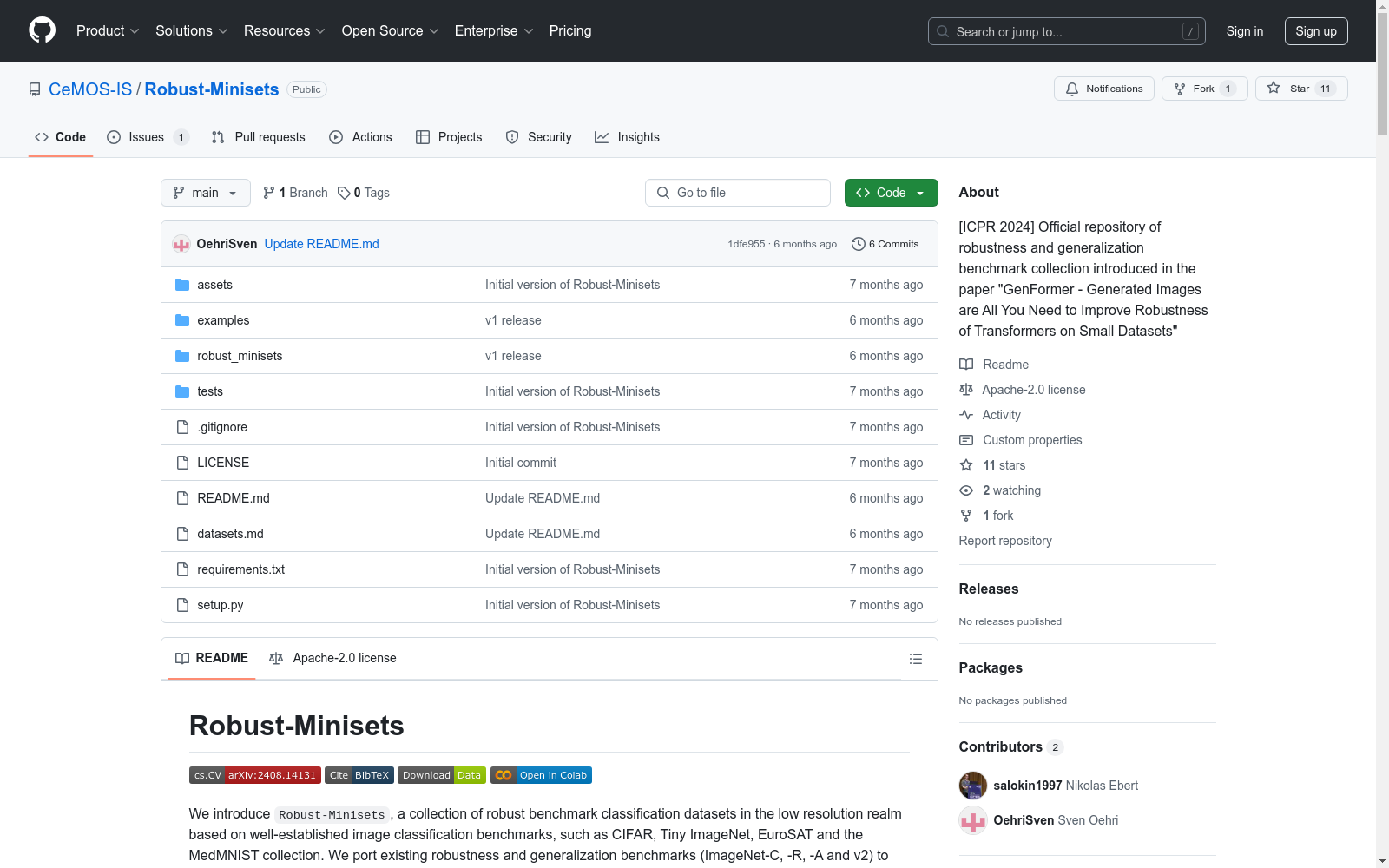This screenshot has height=868, width=1389.
Task: Open the tests folder icon
Action: coord(182,391)
